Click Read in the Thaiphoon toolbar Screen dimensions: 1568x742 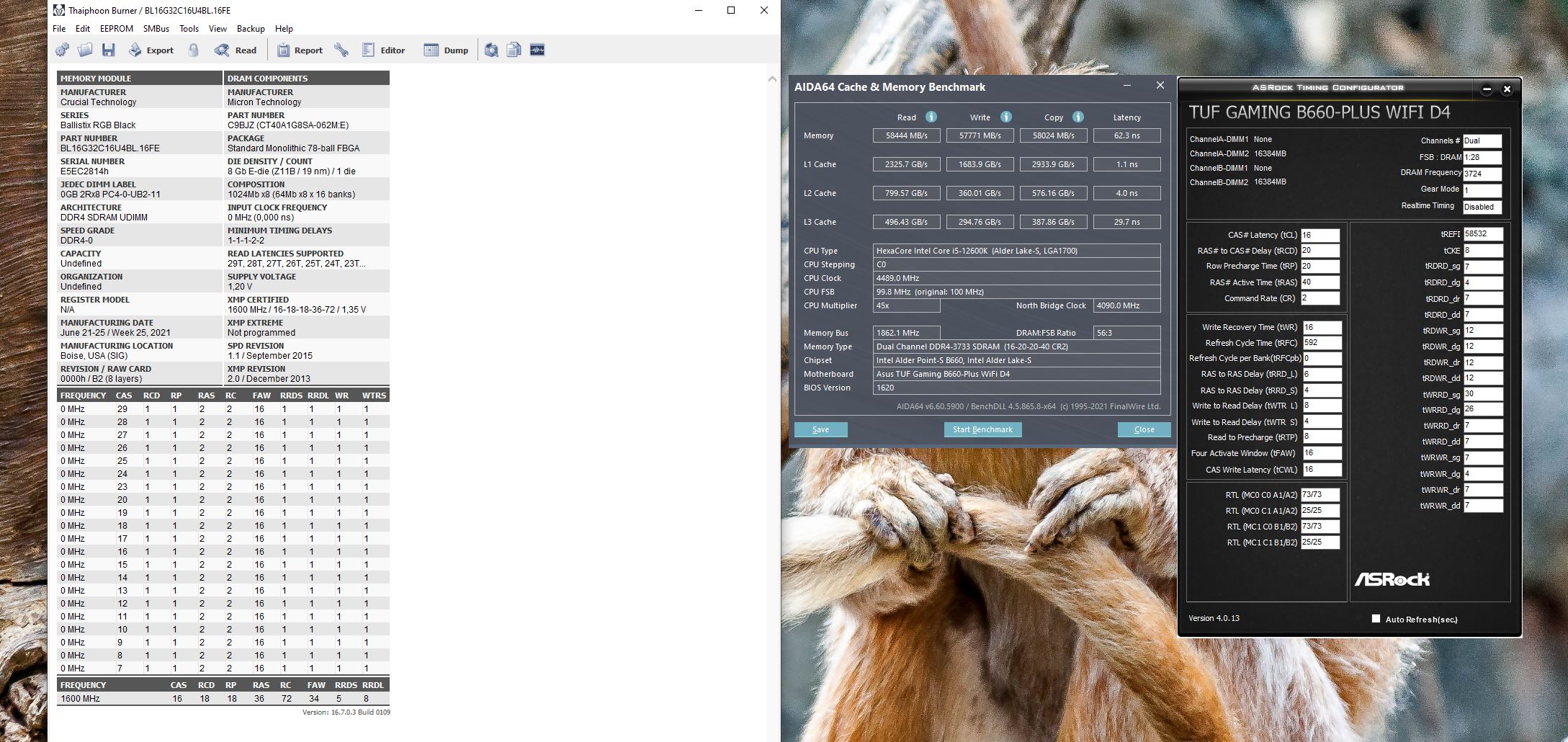(x=236, y=50)
